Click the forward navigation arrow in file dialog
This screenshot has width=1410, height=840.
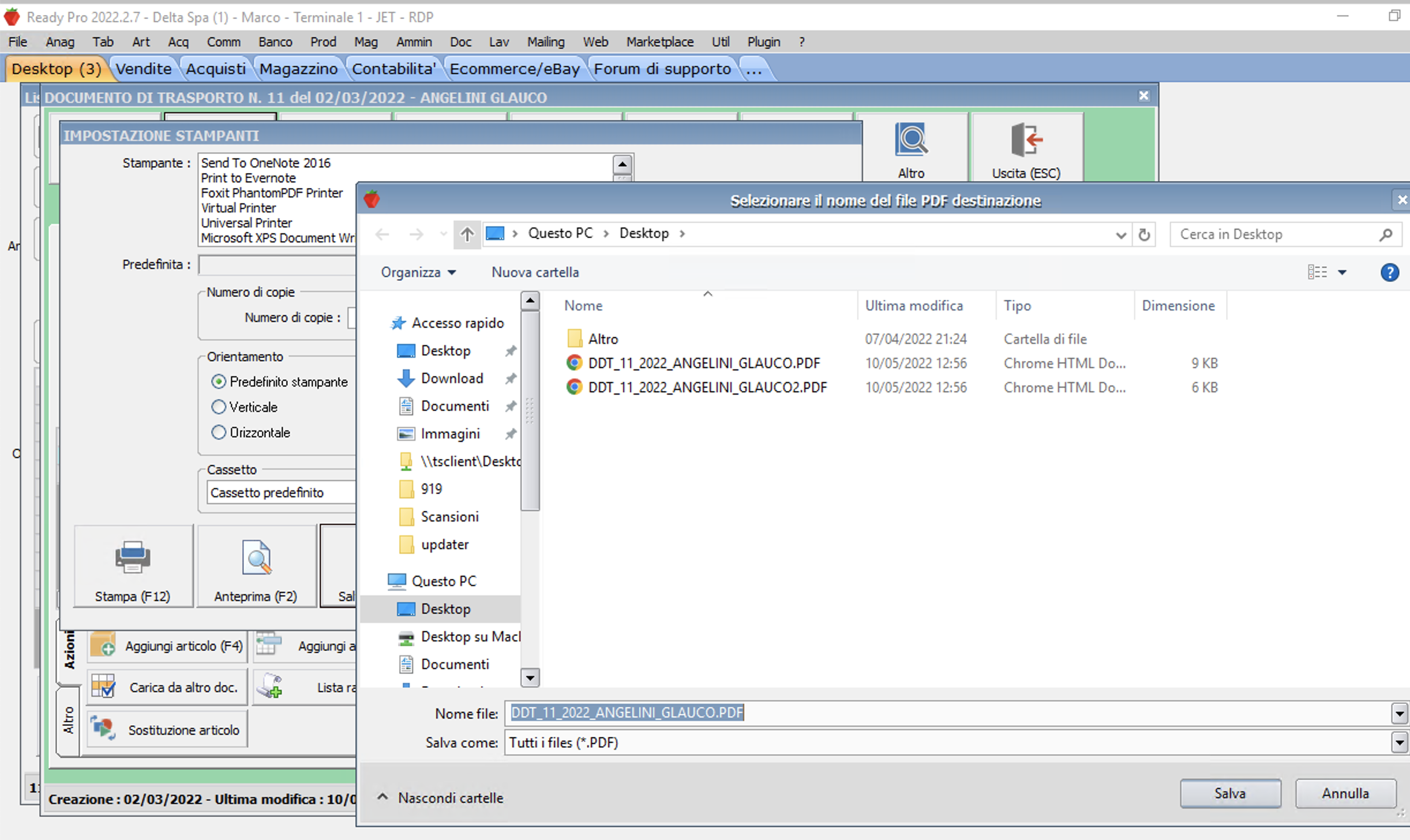[416, 234]
